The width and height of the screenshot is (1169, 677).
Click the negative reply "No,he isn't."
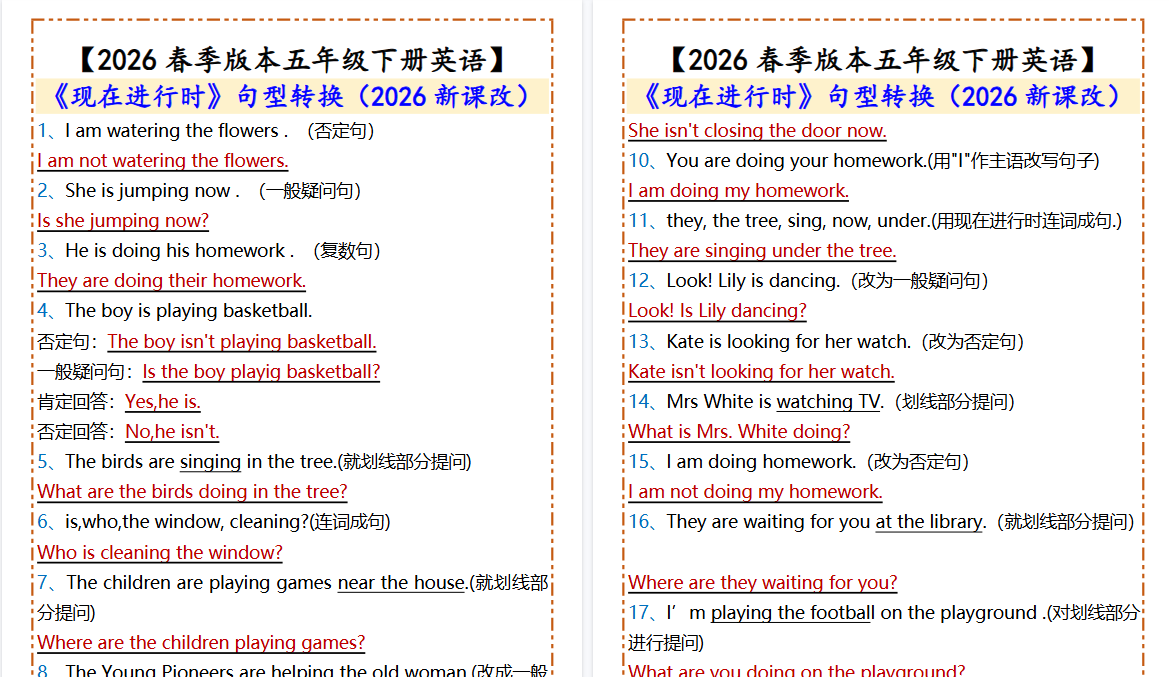point(171,431)
